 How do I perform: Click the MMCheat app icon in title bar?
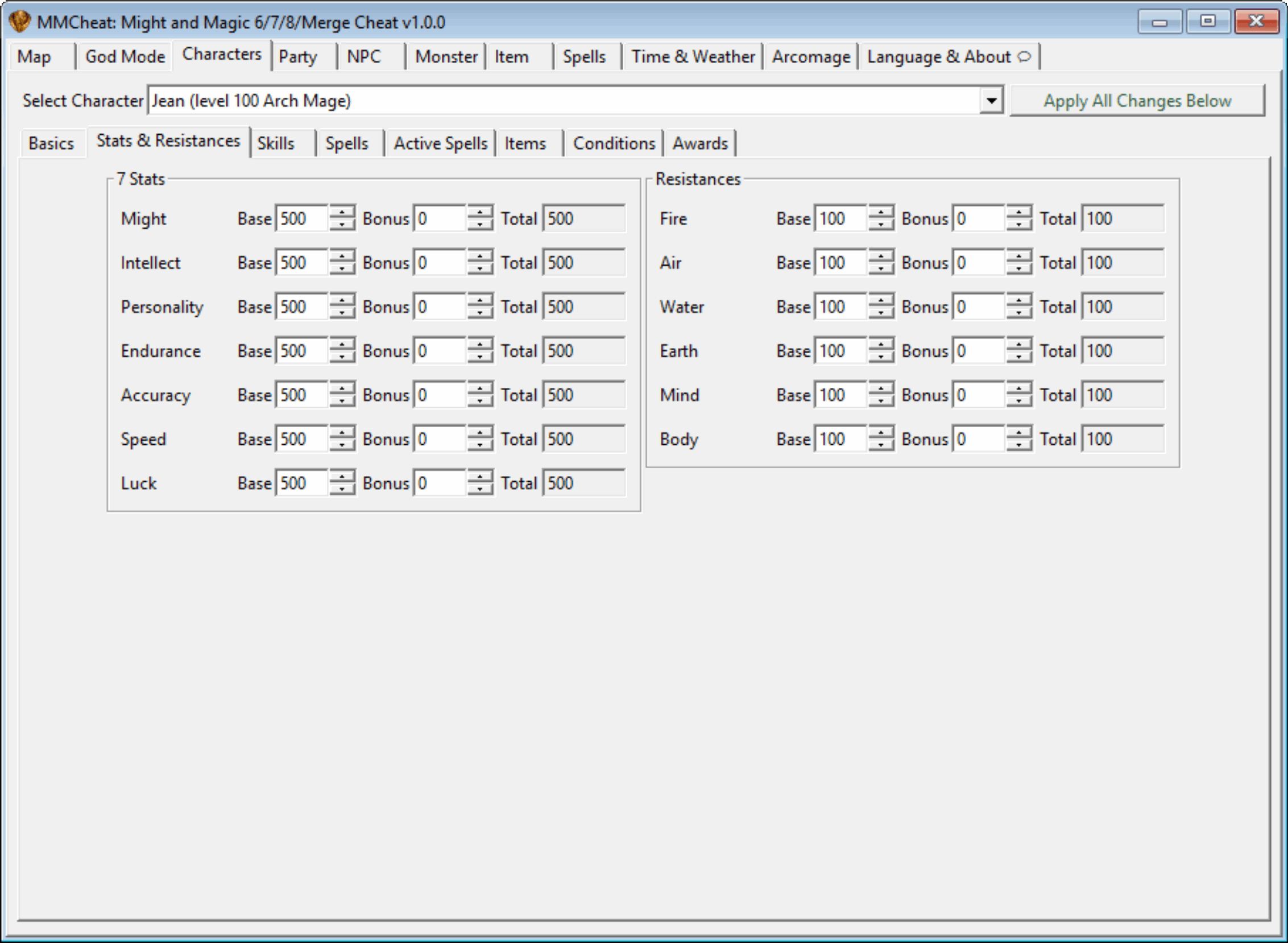19,22
